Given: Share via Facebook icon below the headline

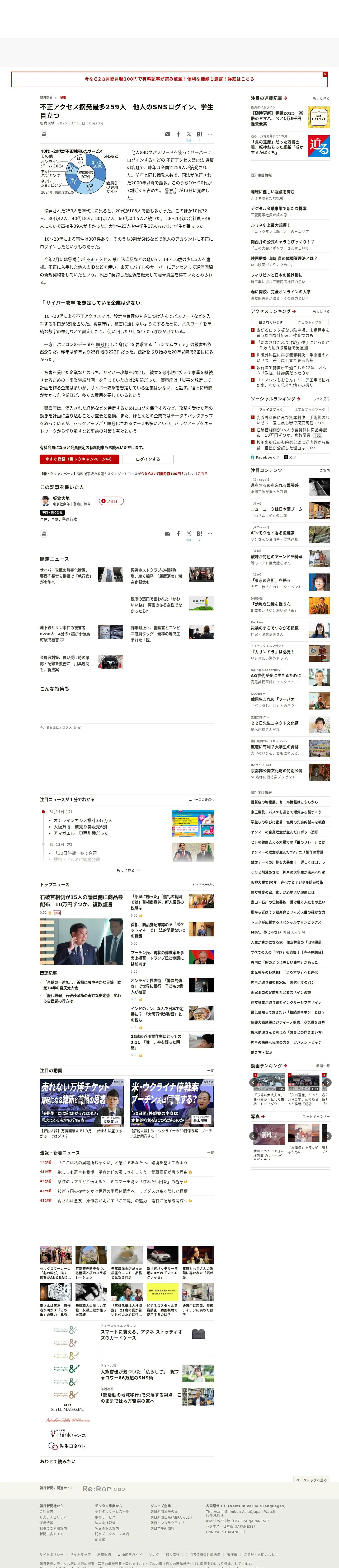Looking at the screenshot, I should (x=178, y=134).
